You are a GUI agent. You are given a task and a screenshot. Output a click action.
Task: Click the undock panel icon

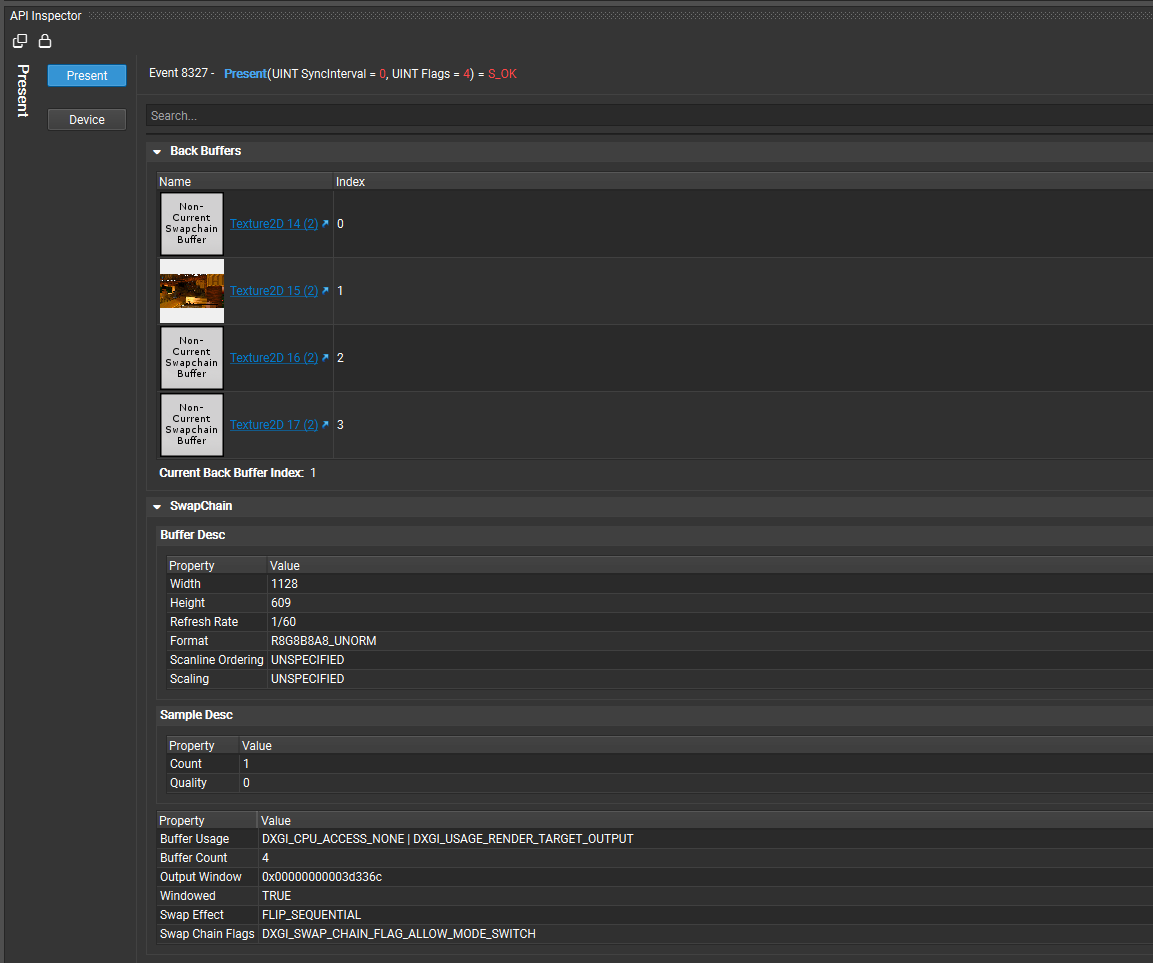tap(19, 40)
